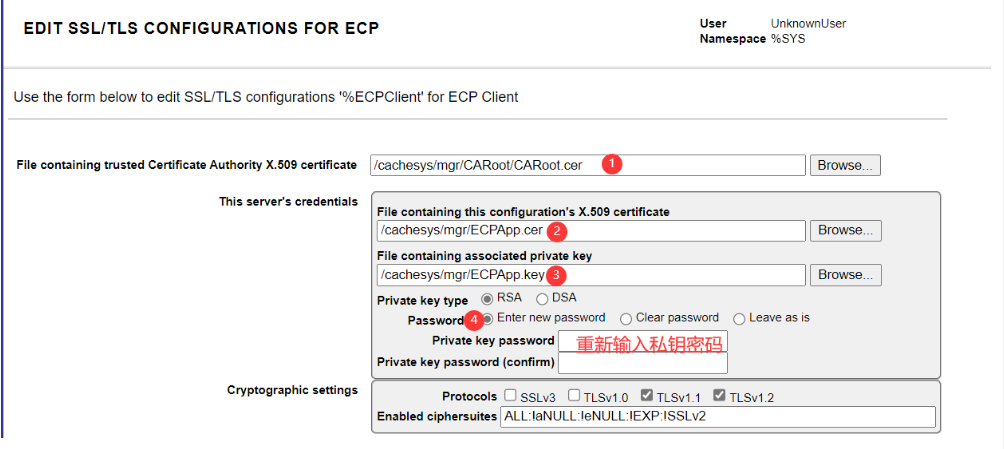Uncheck the TLSv1.1 protocol
Screen dimensions: 1004x449
click(x=647, y=396)
